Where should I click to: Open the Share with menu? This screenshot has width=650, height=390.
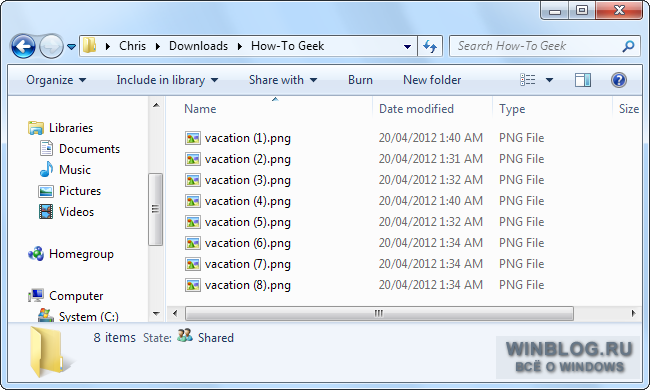coord(283,80)
